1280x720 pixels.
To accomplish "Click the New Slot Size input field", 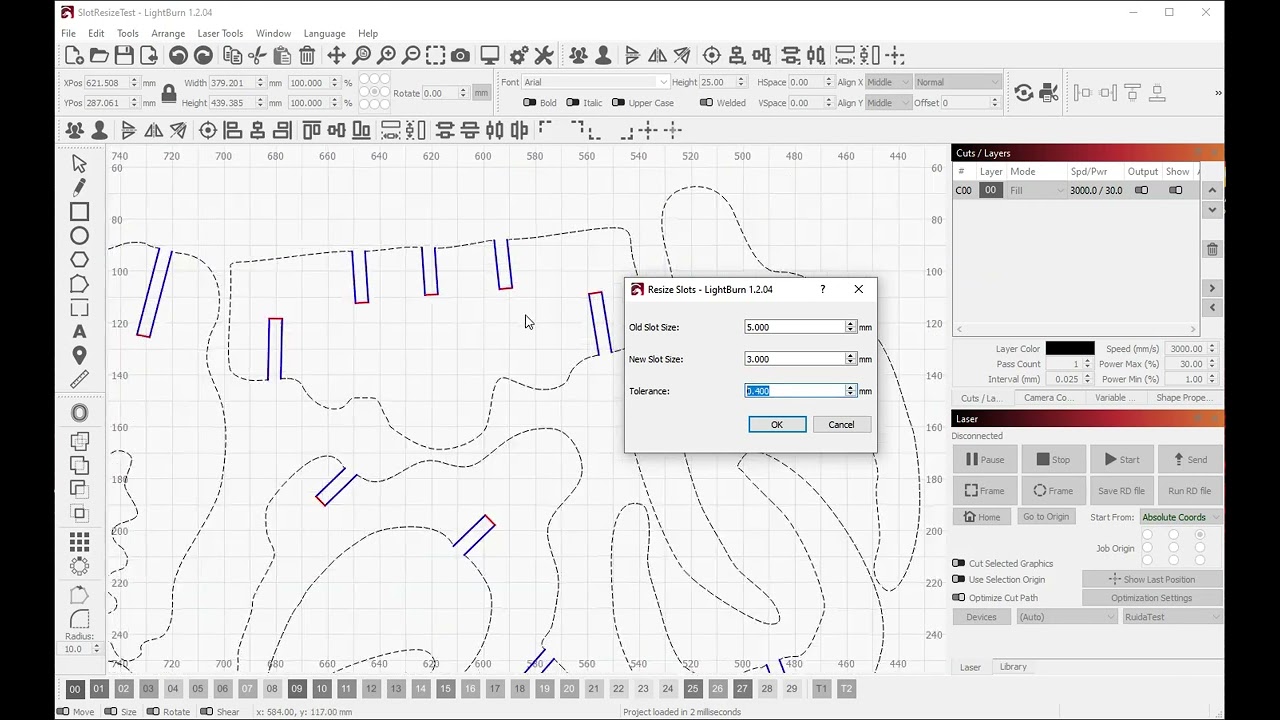I will (795, 359).
